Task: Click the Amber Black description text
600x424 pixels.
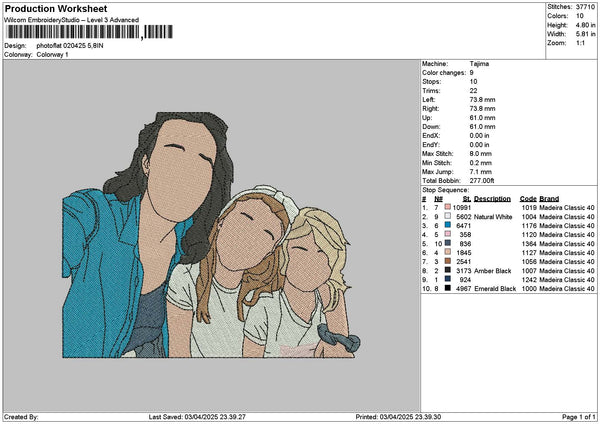Action: point(492,271)
